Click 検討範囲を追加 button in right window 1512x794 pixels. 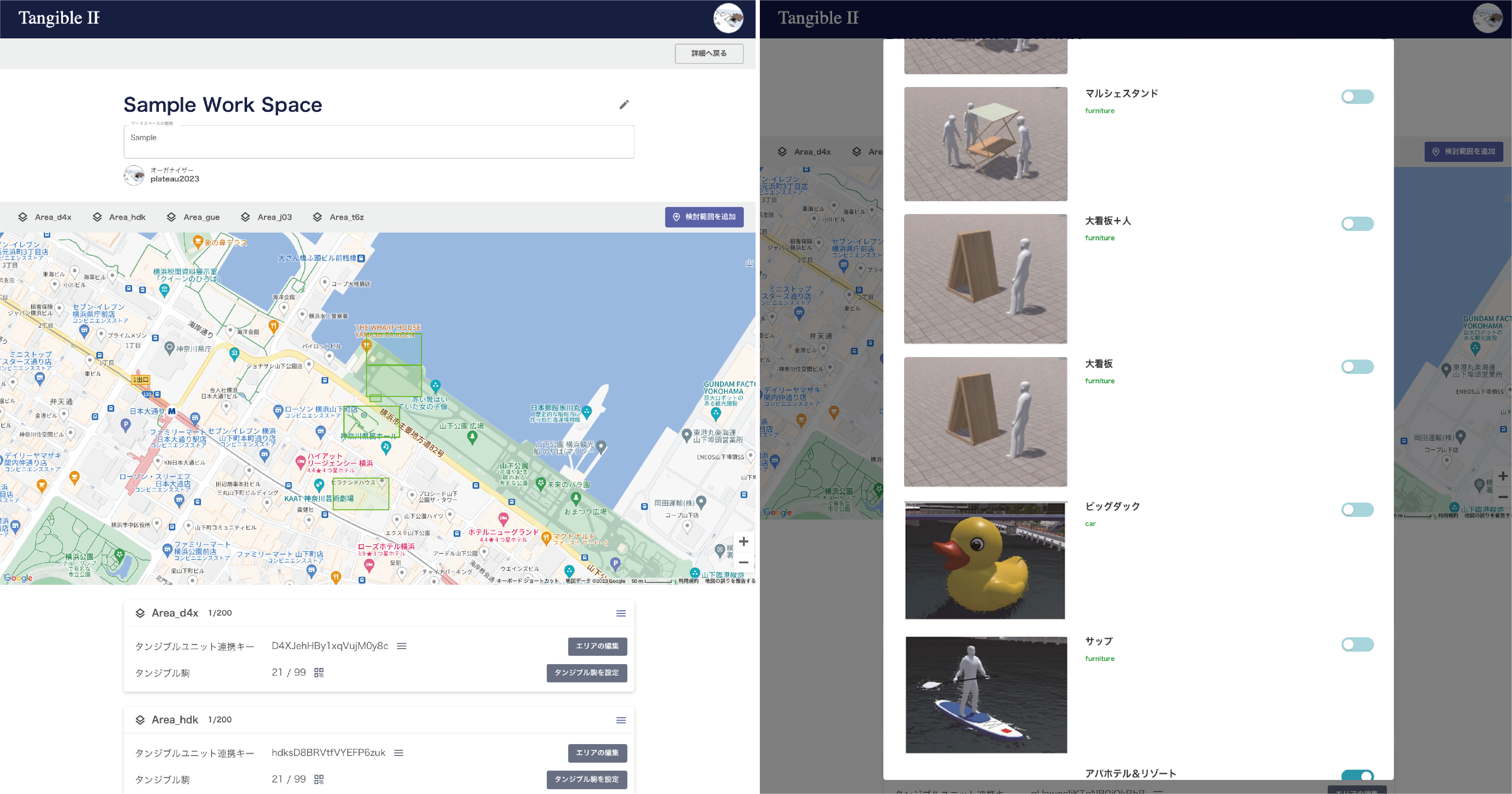tap(1464, 151)
